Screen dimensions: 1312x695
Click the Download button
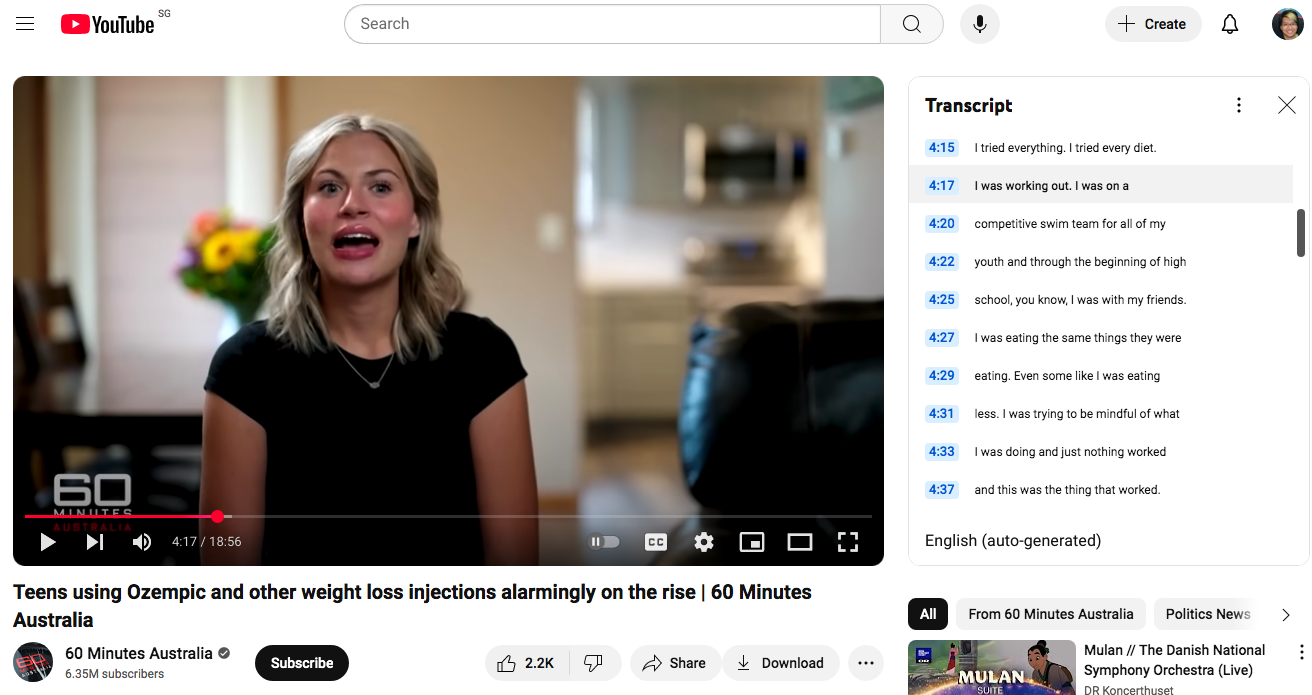[x=780, y=663]
